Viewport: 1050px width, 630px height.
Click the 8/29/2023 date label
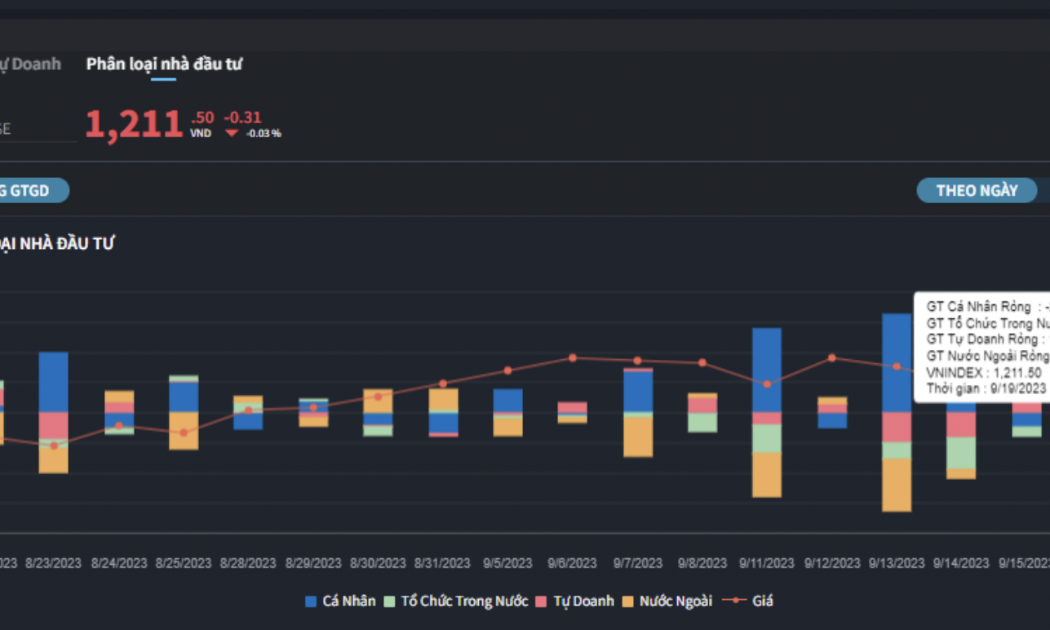click(313, 564)
